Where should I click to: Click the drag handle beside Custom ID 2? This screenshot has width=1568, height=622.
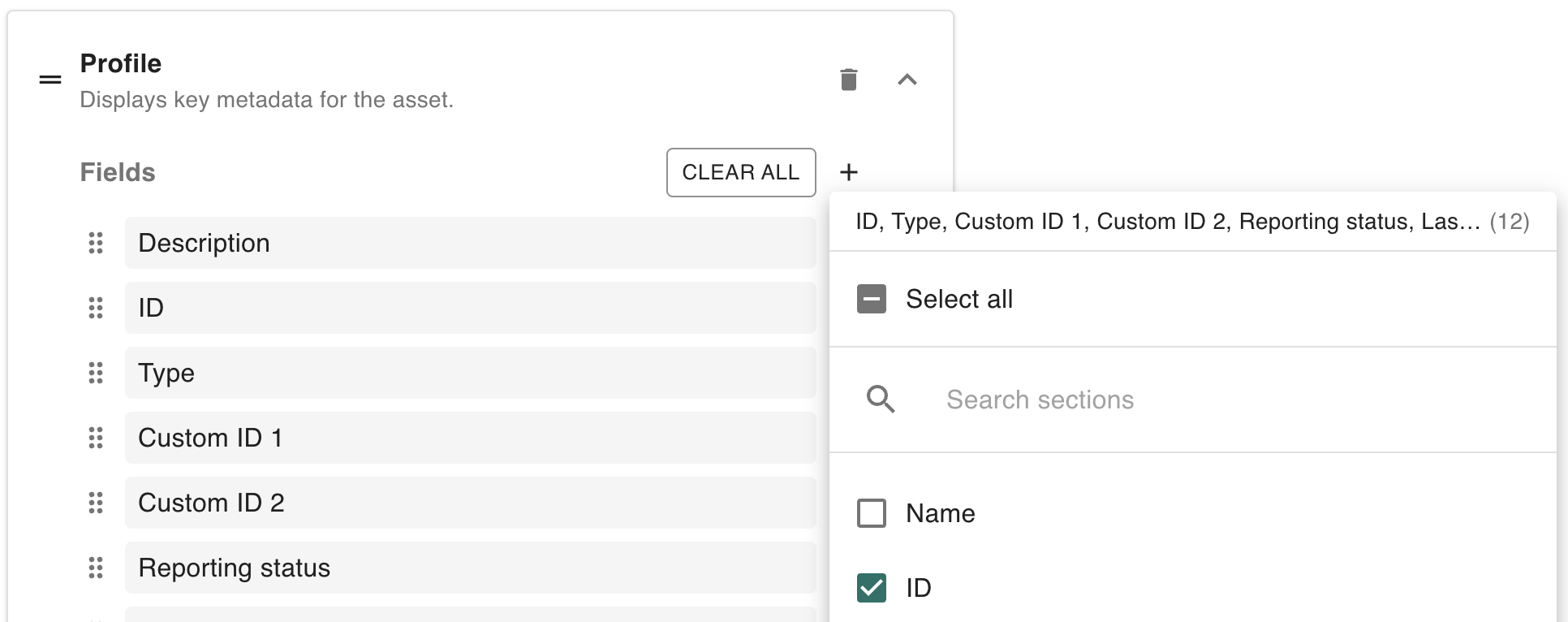pos(96,503)
